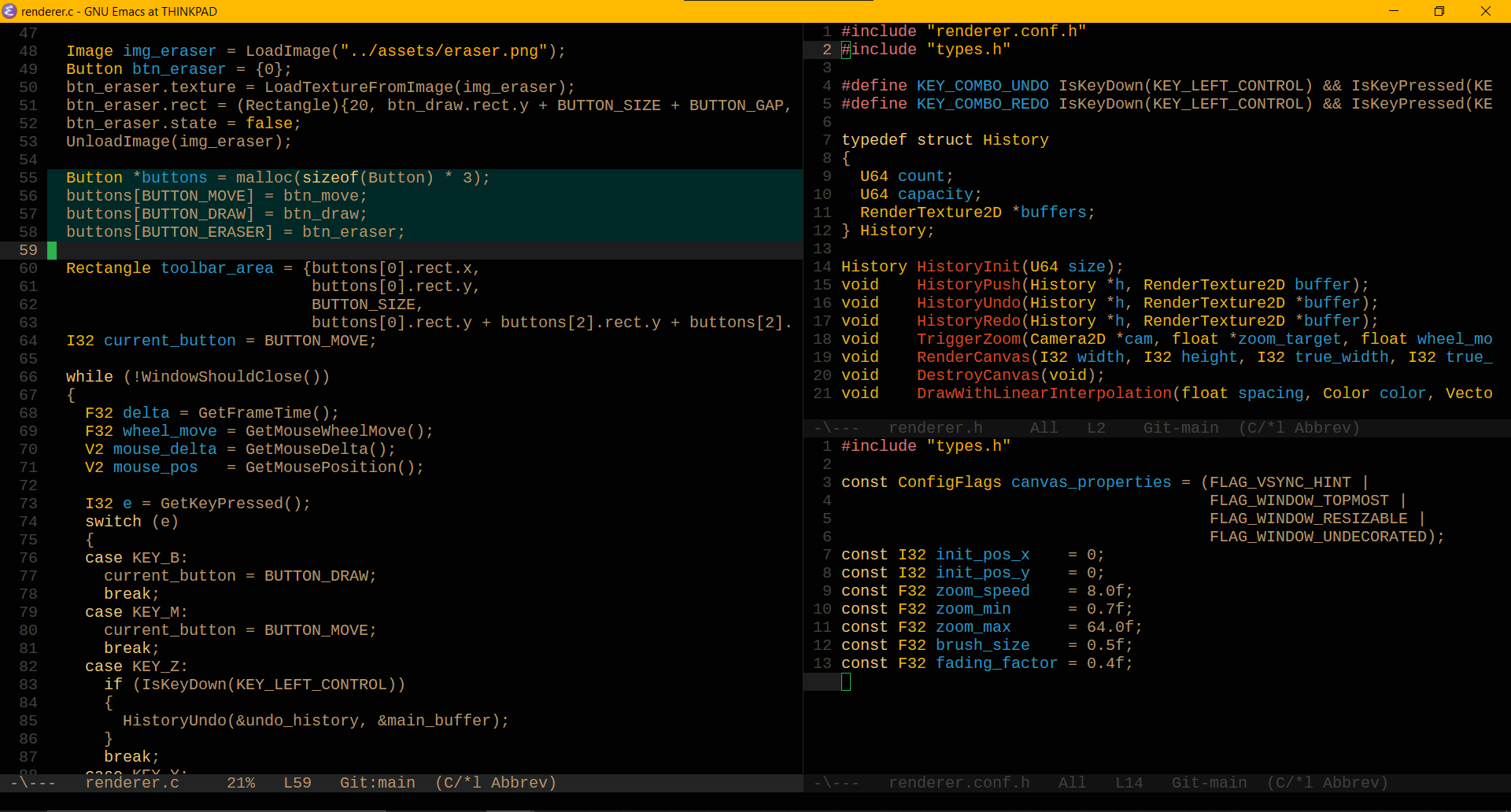Image resolution: width=1511 pixels, height=812 pixels.
Task: Click zoom_max value 64.0f
Action: tap(1110, 627)
